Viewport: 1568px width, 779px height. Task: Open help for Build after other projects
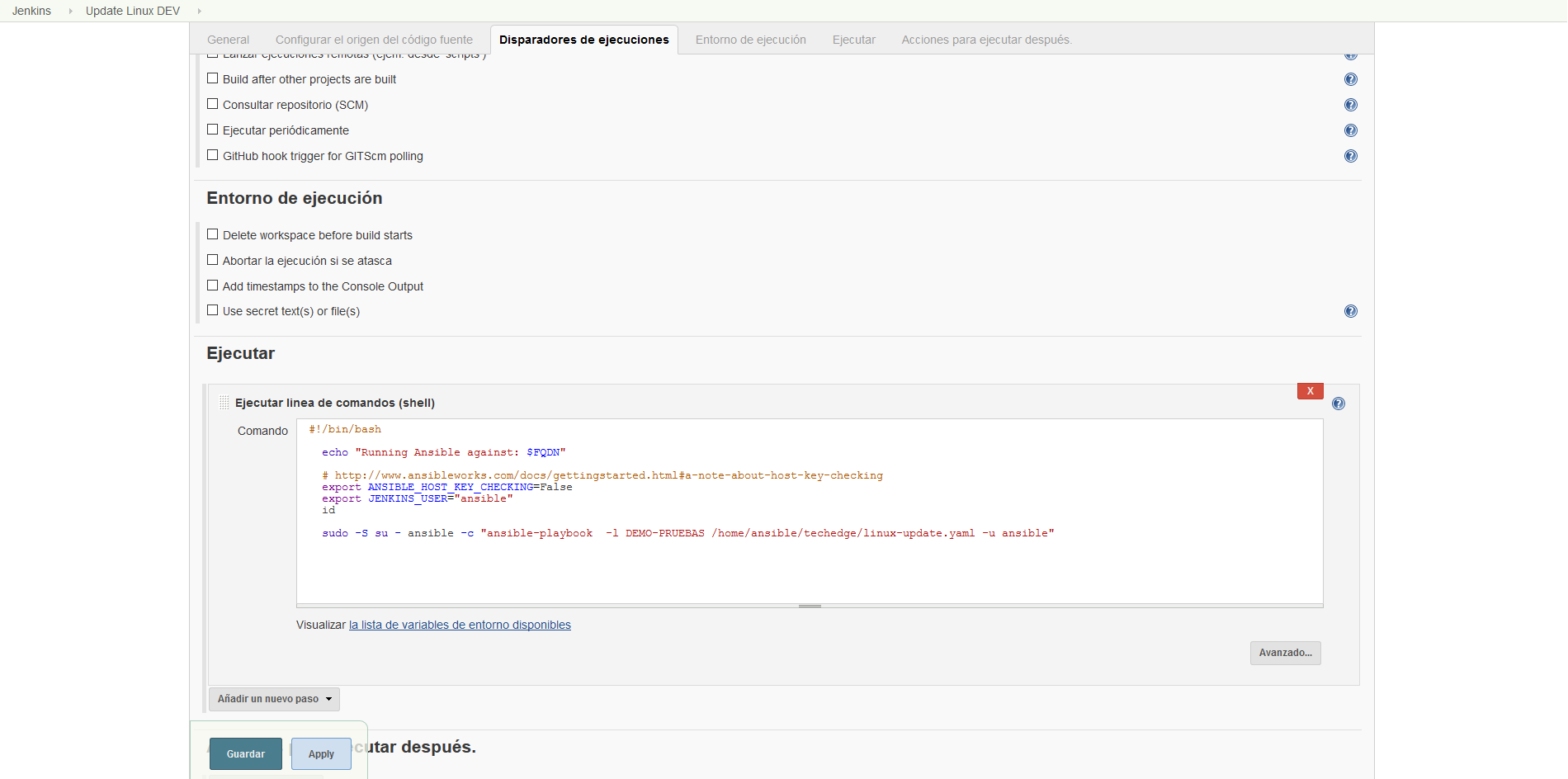point(1350,79)
